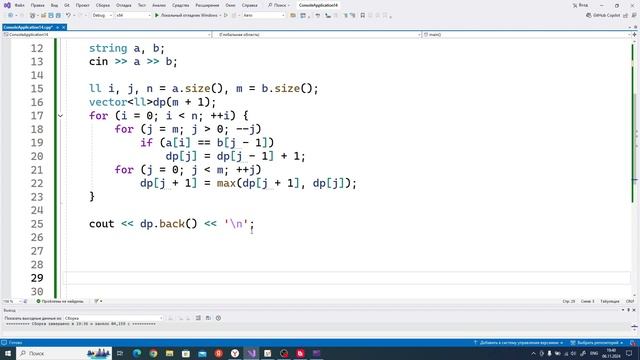Place the cursor on line 29 in the editor

point(348,278)
